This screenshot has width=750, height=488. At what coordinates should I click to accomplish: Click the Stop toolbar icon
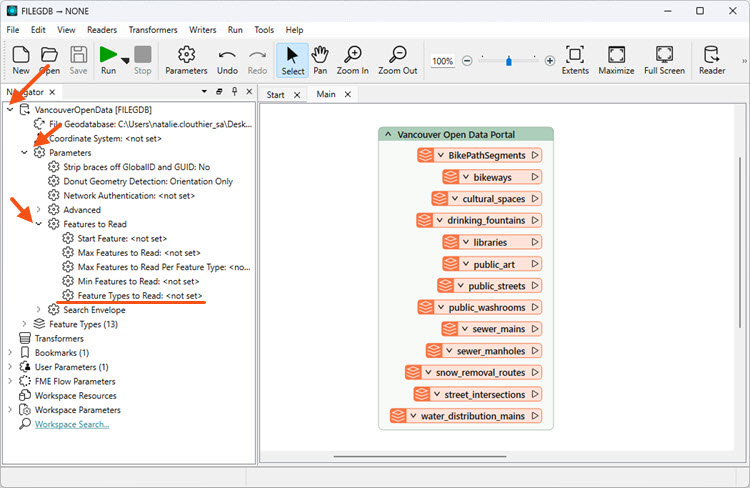coord(143,60)
